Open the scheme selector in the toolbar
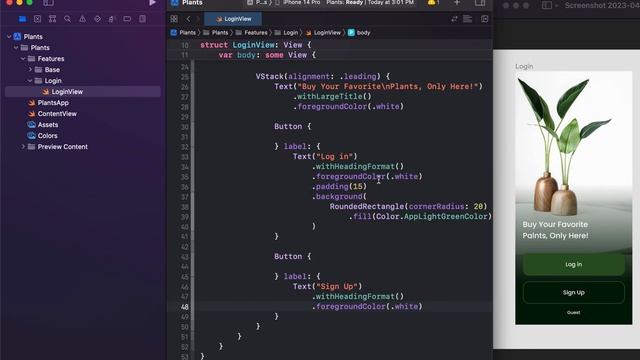The image size is (640, 360). (x=258, y=2)
